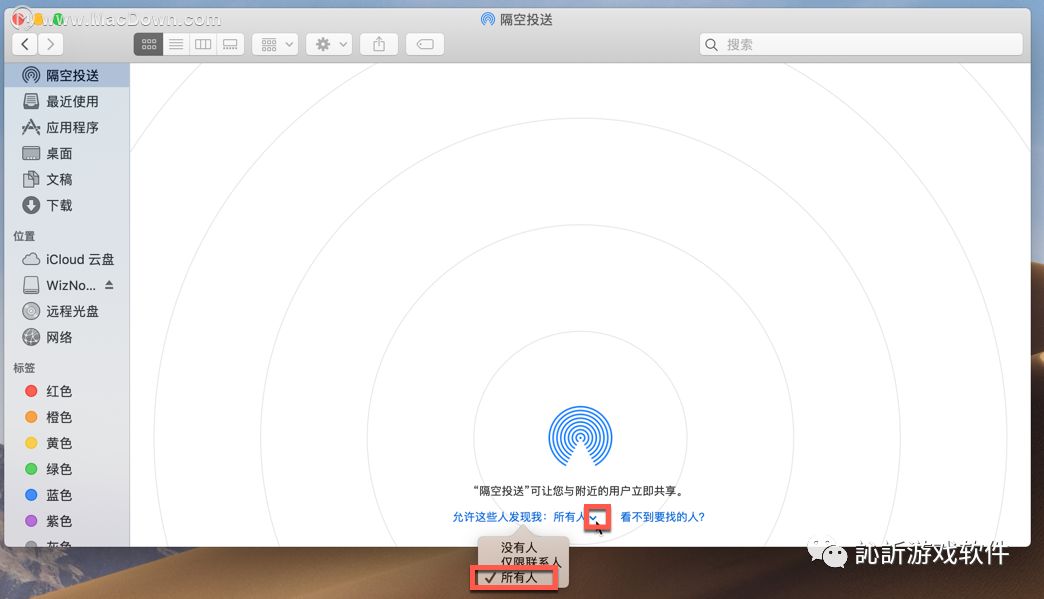Click the 看不到要找的人? link

pyautogui.click(x=662, y=517)
